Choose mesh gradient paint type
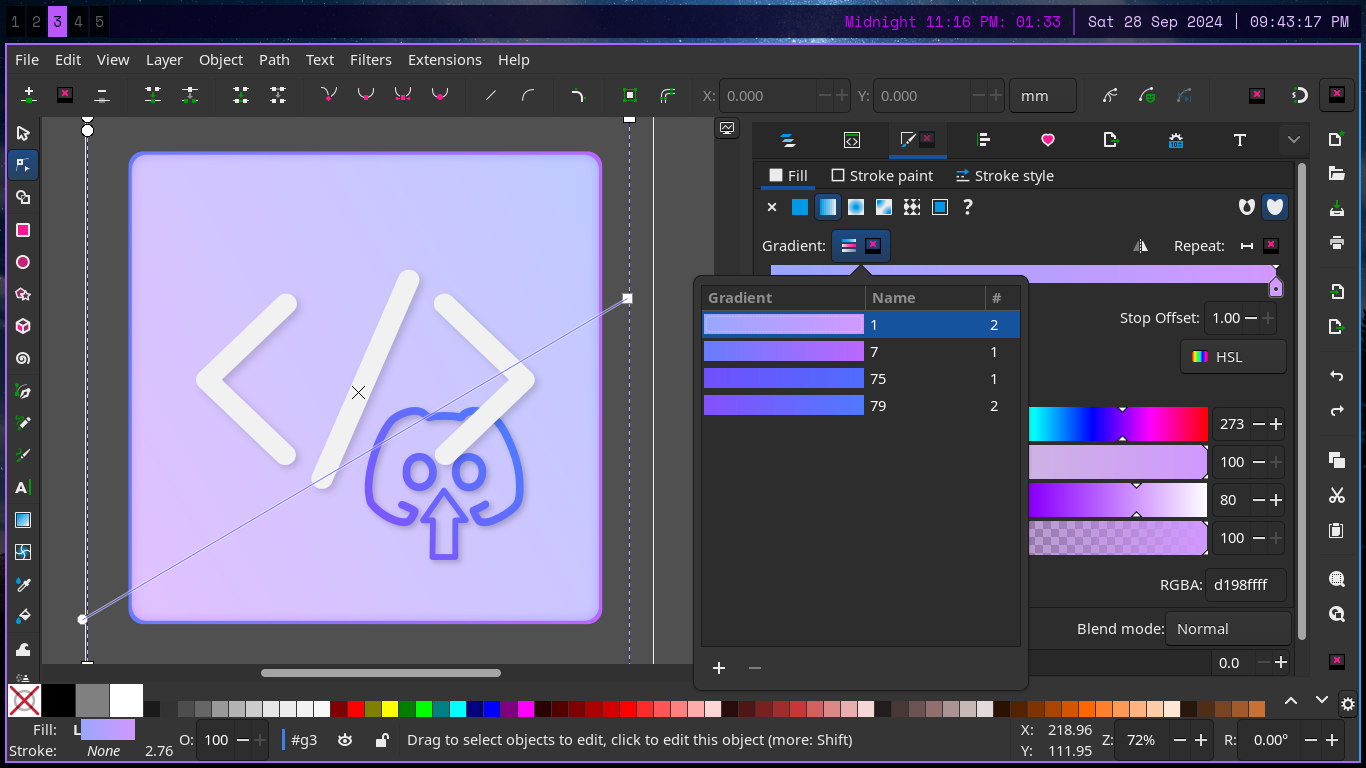1366x768 pixels. 884,207
